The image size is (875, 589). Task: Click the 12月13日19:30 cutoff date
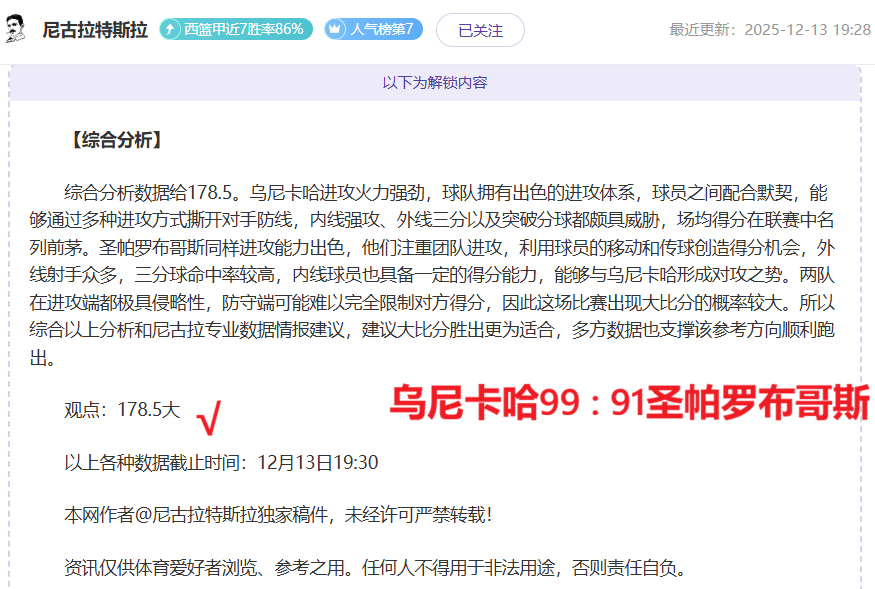tap(318, 462)
